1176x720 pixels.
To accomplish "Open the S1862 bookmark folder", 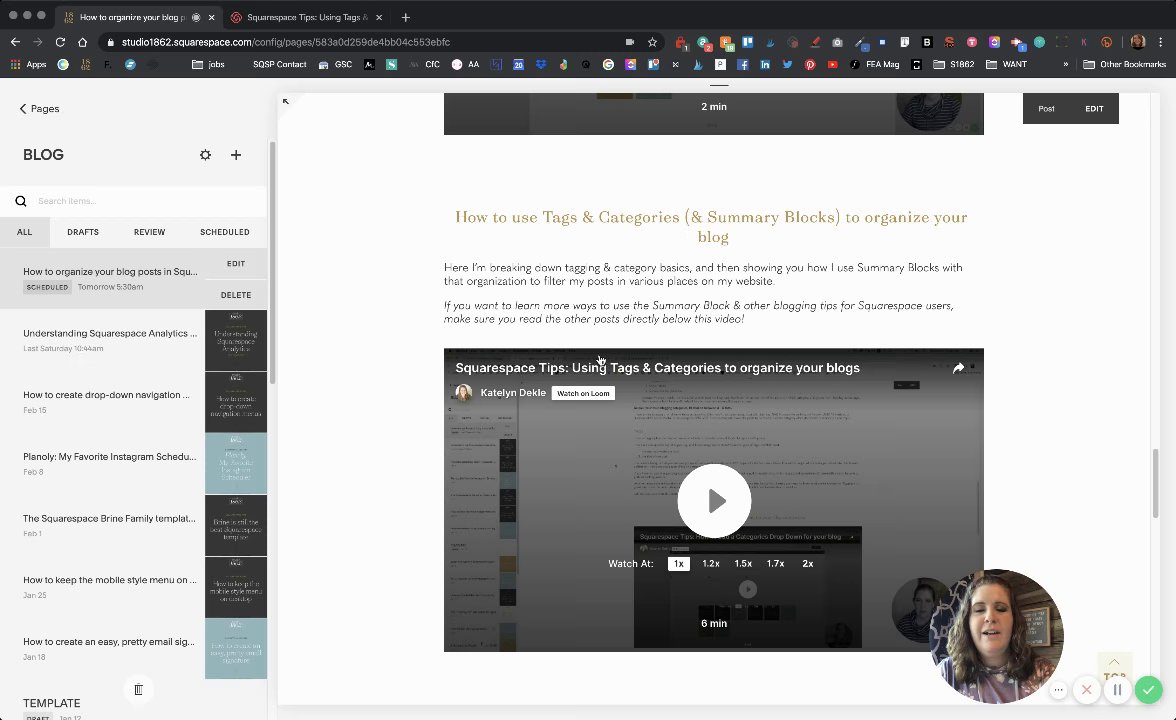I will (x=953, y=64).
